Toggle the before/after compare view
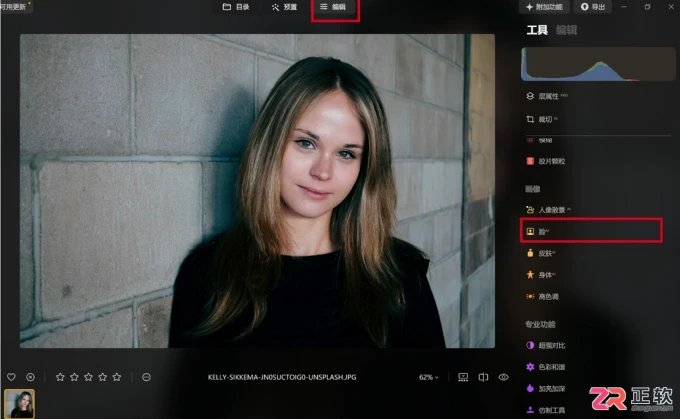Viewport: 680px width, 419px height. (x=483, y=377)
